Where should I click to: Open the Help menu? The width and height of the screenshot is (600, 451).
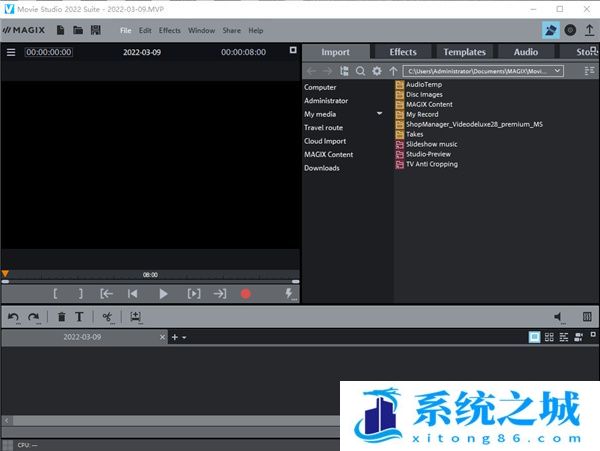coord(256,30)
